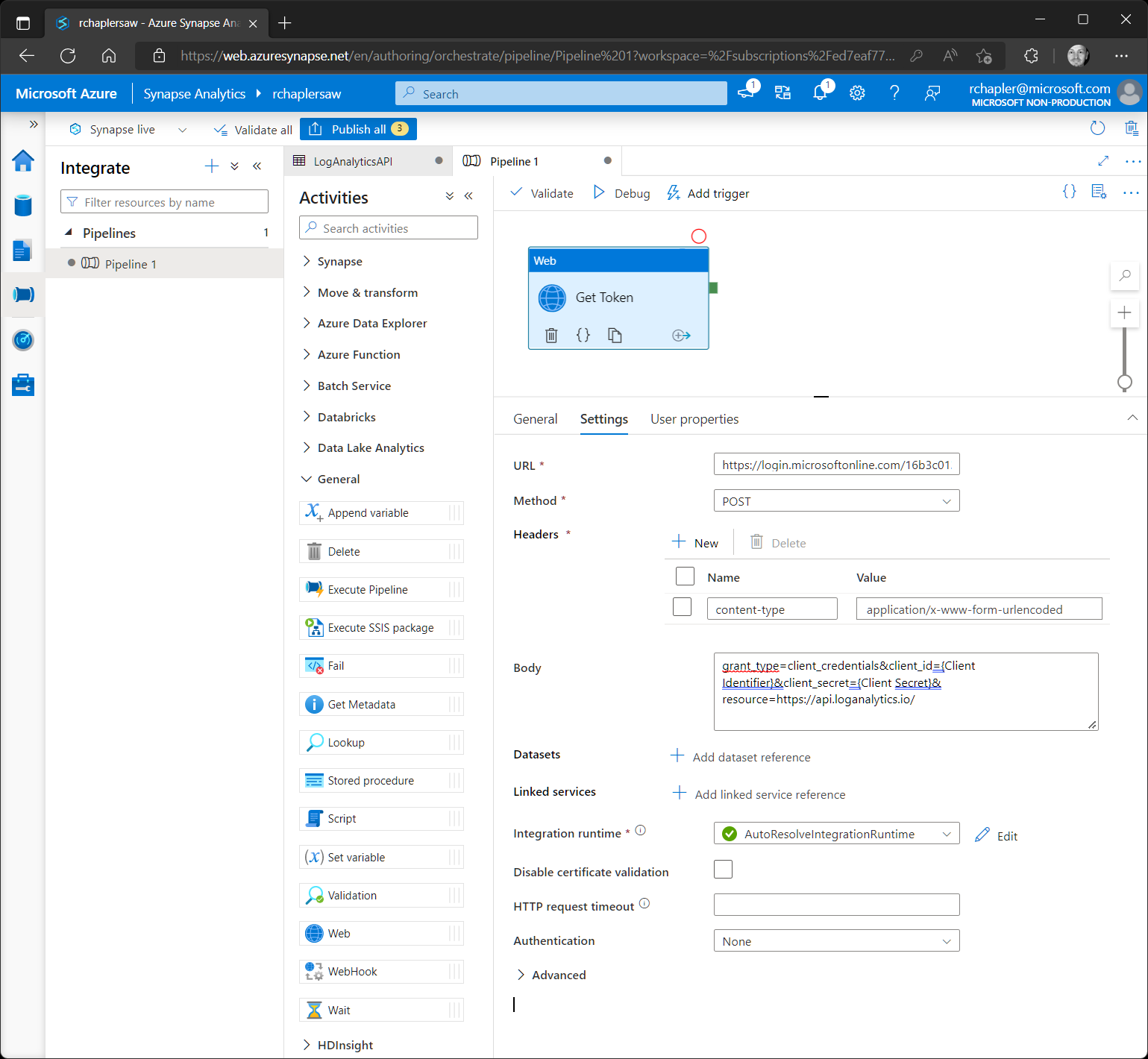Click Add trigger button
The image size is (1148, 1059).
click(x=707, y=193)
